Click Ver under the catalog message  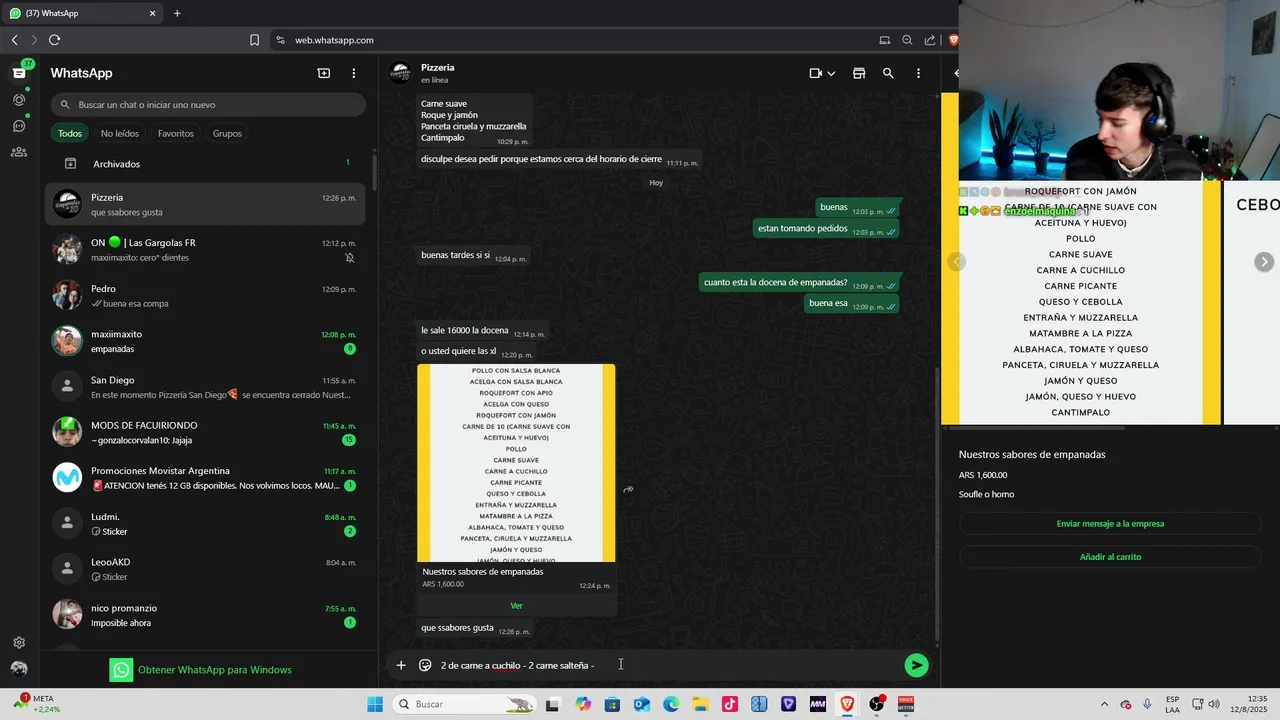click(x=516, y=606)
